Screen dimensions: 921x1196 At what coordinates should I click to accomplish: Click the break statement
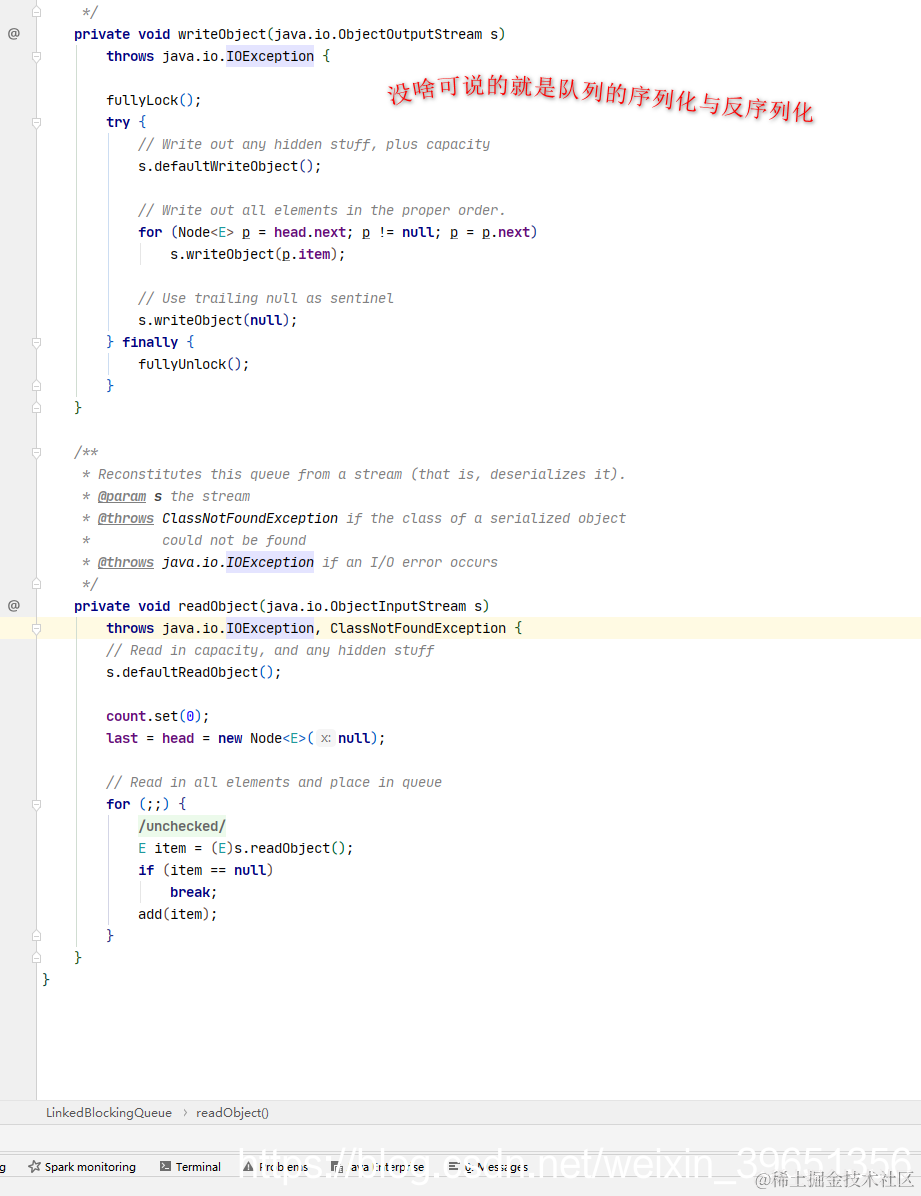pos(194,892)
